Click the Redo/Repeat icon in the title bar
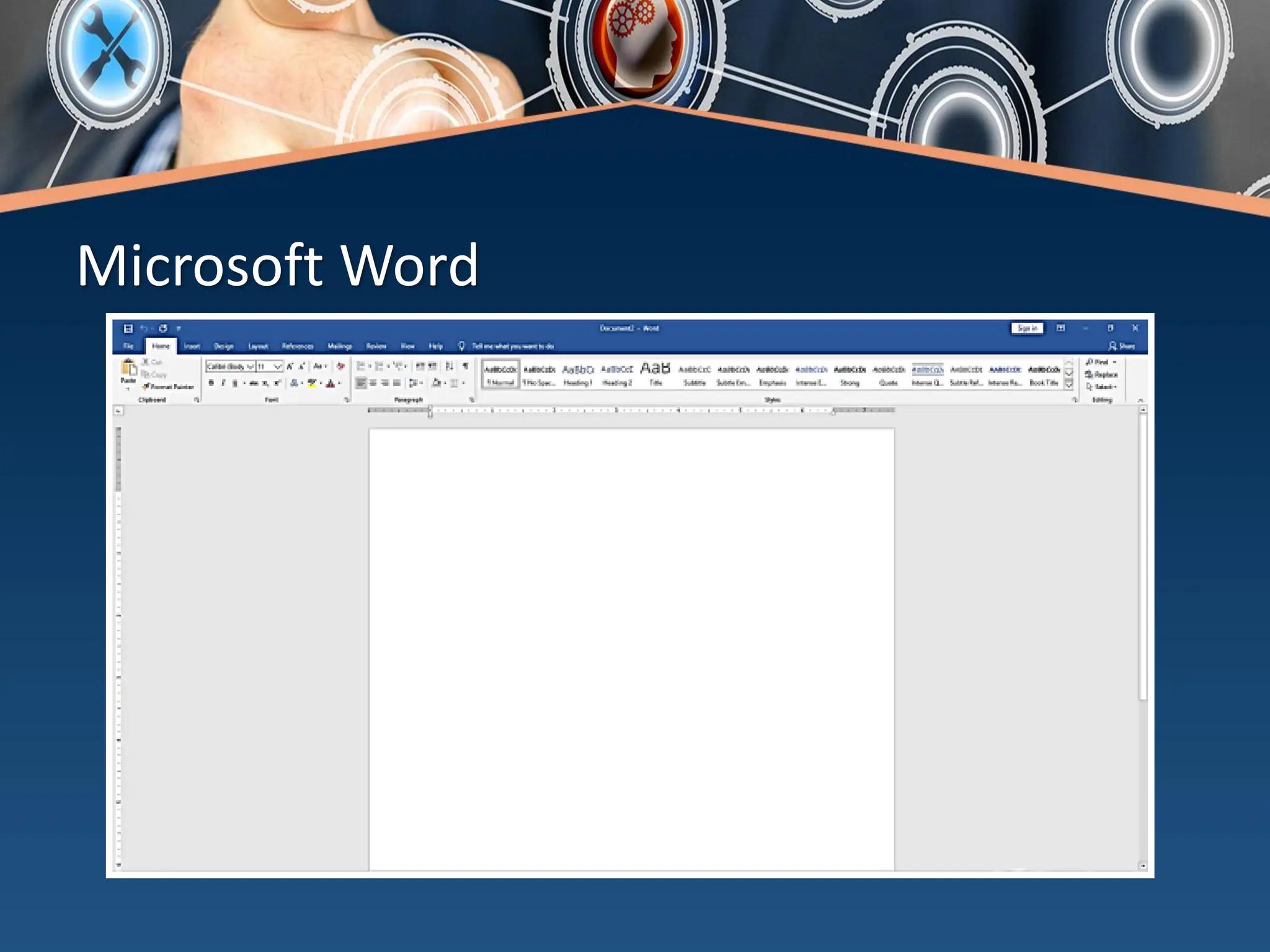Viewport: 1270px width, 952px height. 163,328
